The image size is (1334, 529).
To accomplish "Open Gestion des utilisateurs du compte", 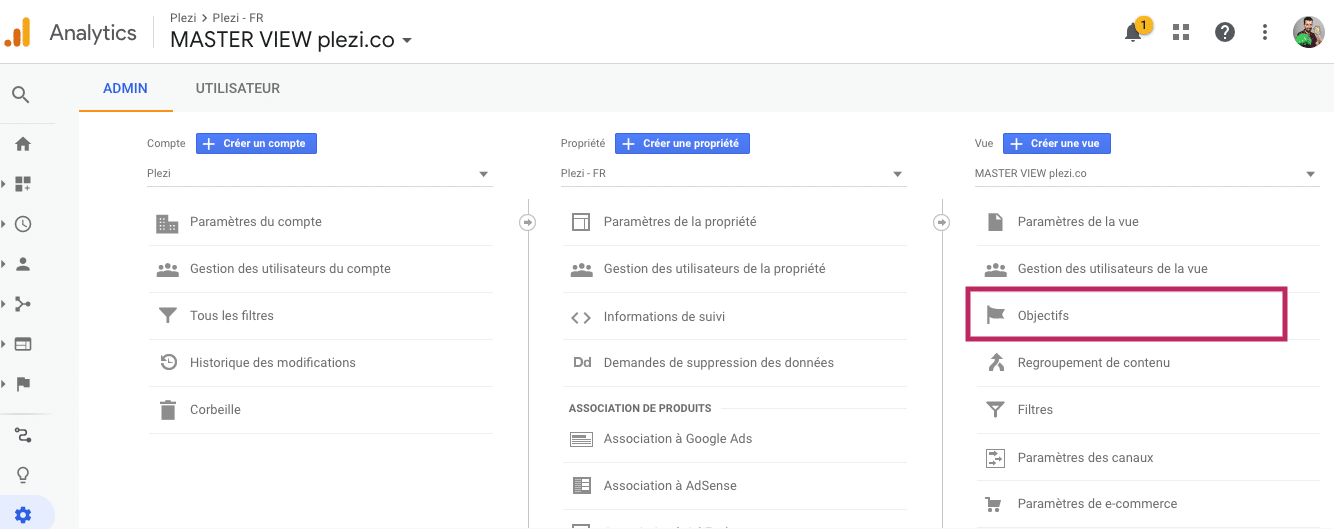I will [x=320, y=269].
